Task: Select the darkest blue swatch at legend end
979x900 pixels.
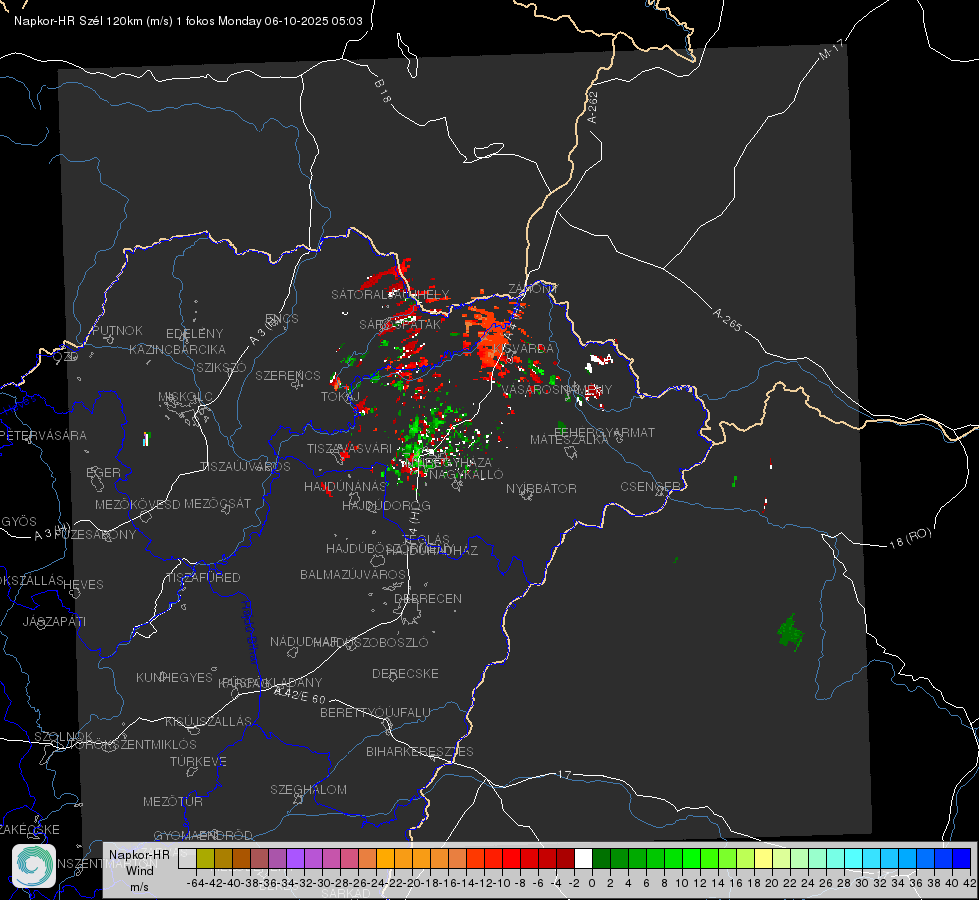Action: coord(962,858)
